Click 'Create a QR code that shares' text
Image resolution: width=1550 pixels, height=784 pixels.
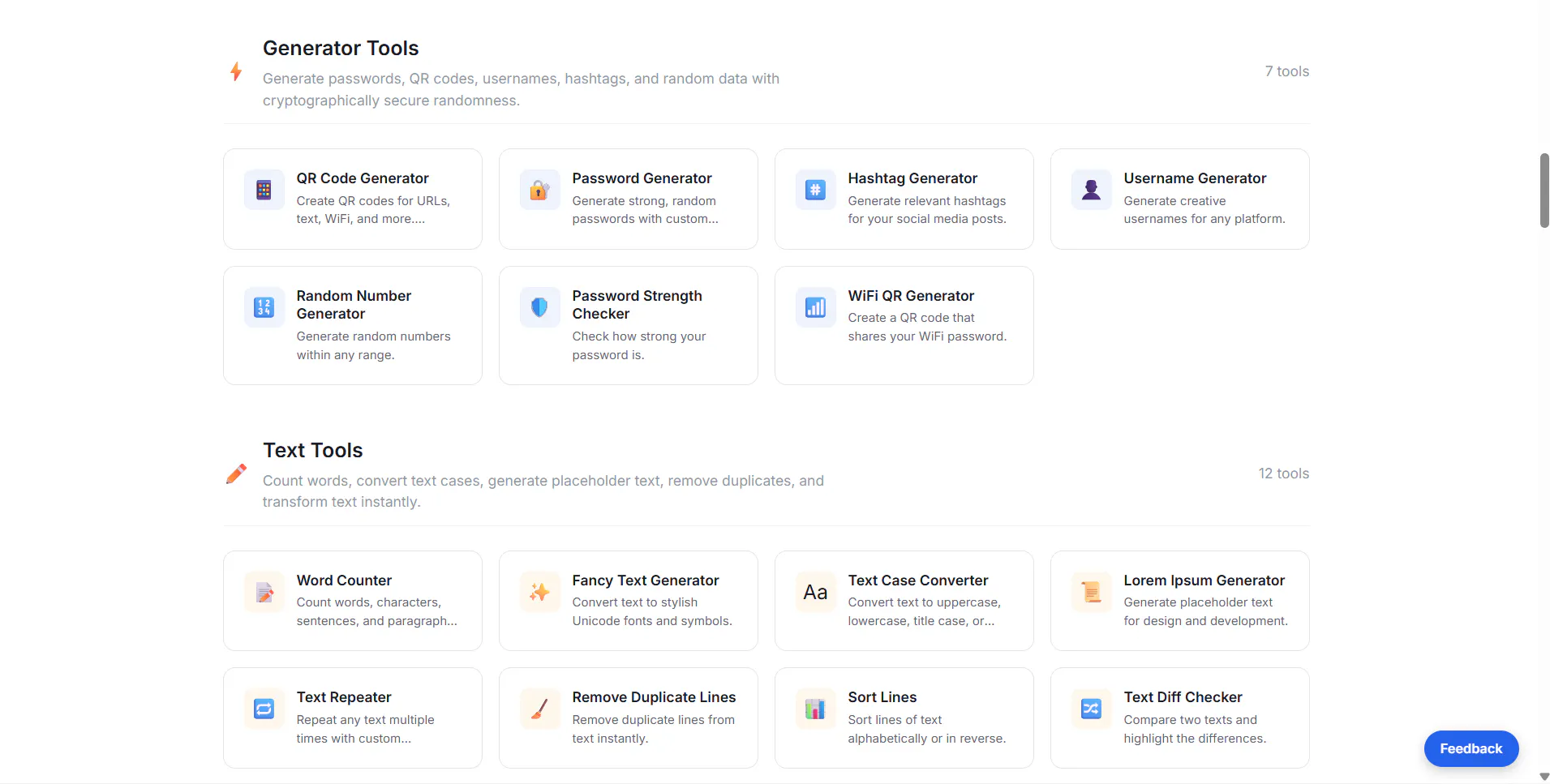(927, 327)
